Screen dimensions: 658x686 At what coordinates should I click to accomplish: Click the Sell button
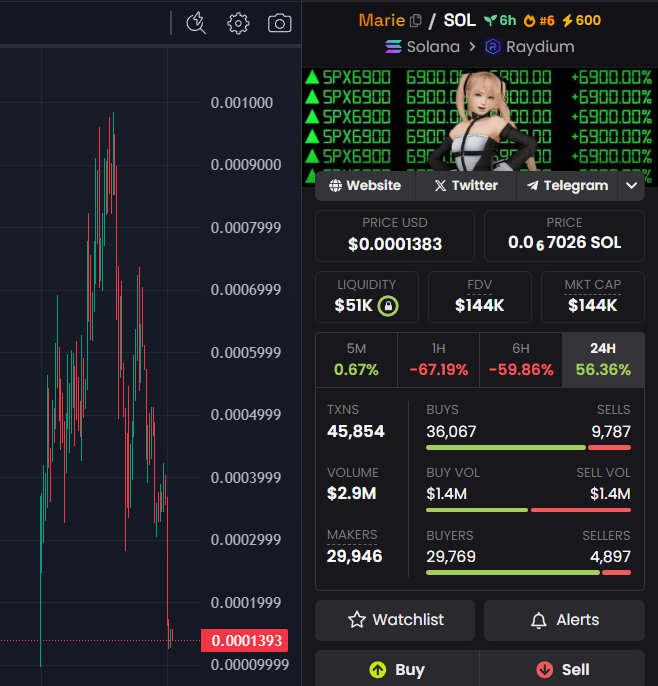click(562, 669)
